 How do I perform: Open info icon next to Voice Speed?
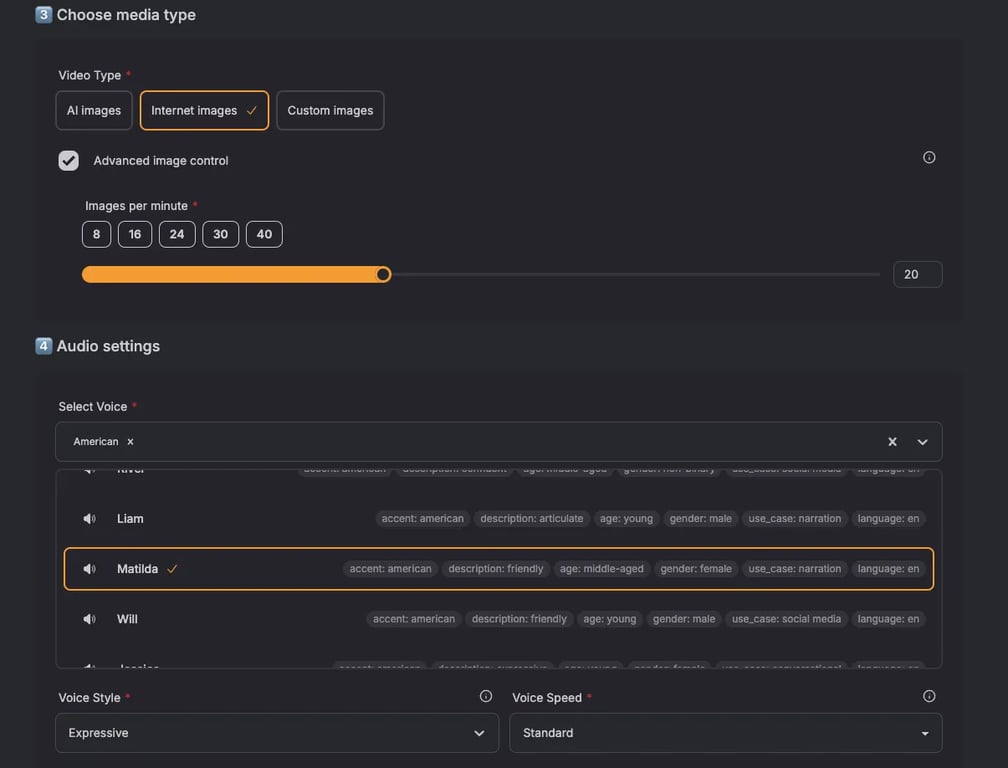coord(929,696)
